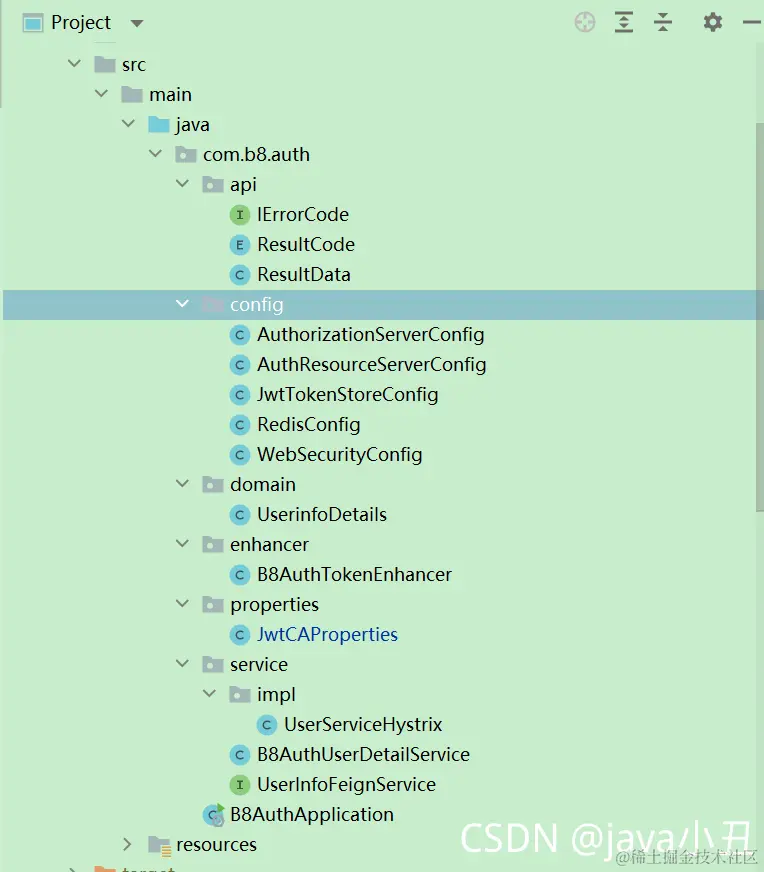Collapse the enhancer package chevron
Image resolution: width=764 pixels, height=872 pixels.
(x=182, y=544)
